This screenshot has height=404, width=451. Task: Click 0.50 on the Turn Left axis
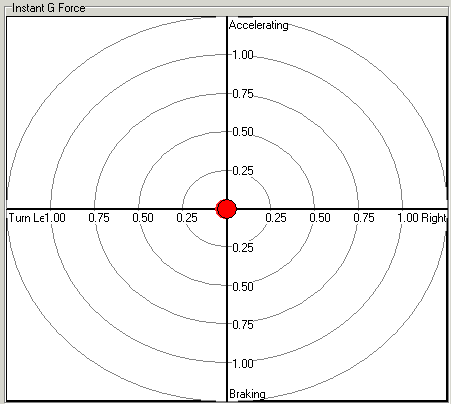[143, 218]
